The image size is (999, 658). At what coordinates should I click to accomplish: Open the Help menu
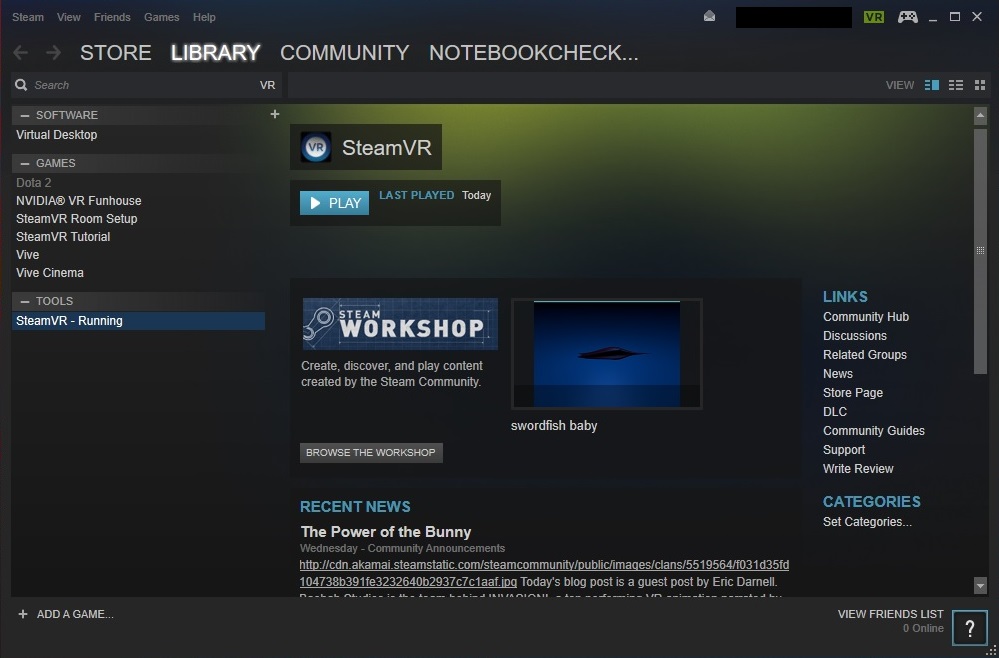click(204, 17)
